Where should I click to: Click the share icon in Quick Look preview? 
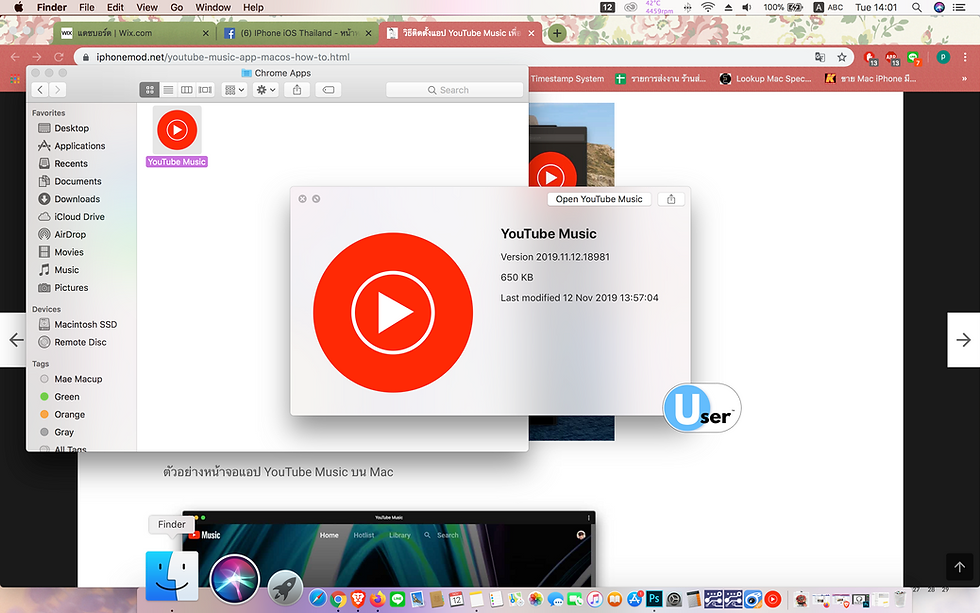[x=671, y=199]
